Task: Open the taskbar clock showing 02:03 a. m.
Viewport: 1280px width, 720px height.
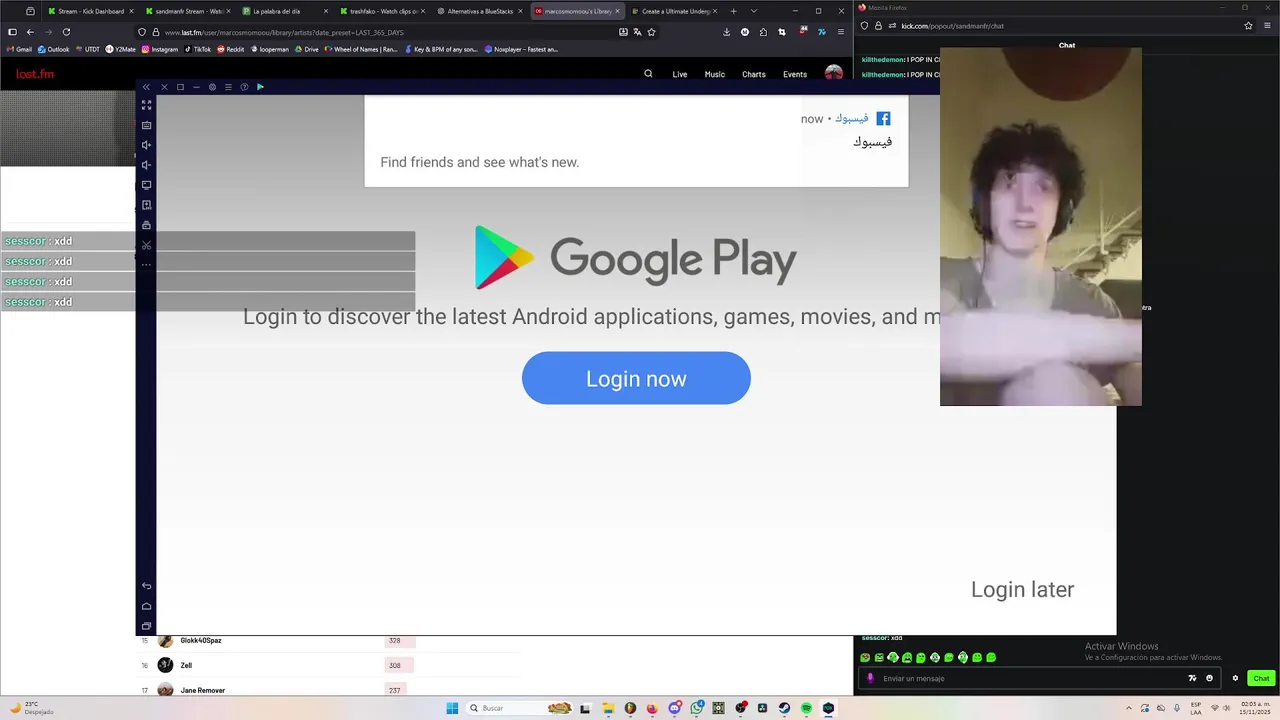Action: click(x=1255, y=708)
